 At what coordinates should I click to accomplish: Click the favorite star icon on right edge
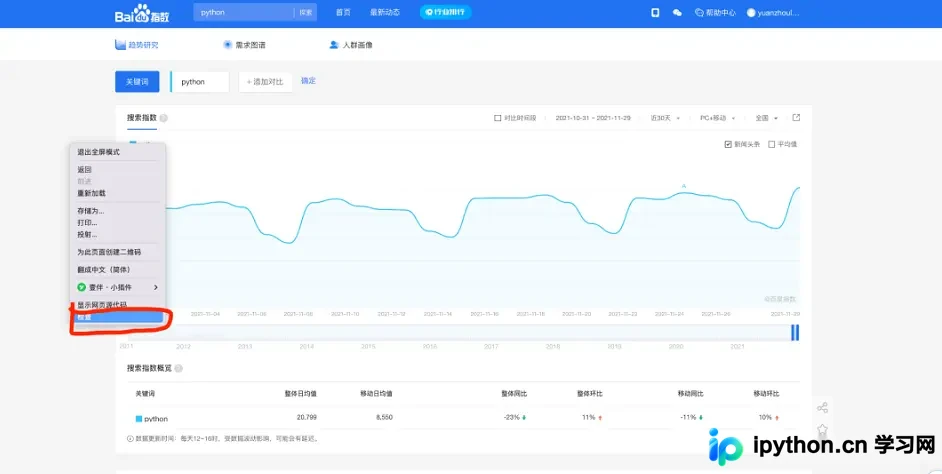pos(822,430)
